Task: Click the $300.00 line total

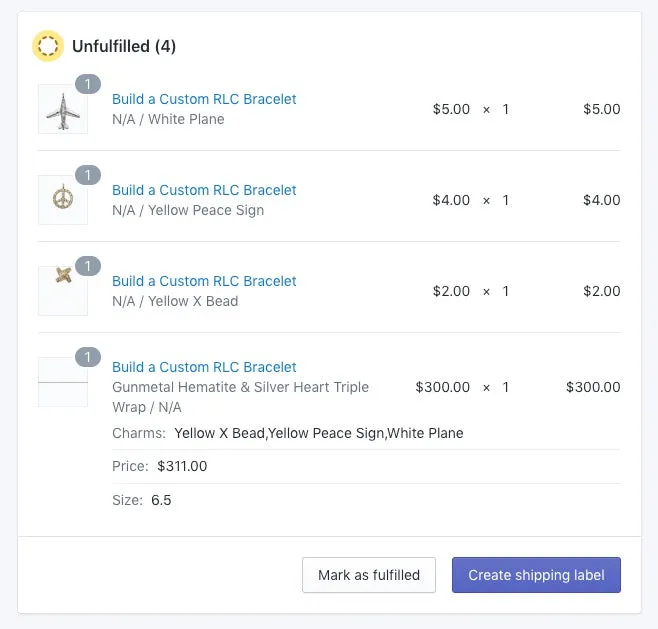Action: [x=593, y=387]
